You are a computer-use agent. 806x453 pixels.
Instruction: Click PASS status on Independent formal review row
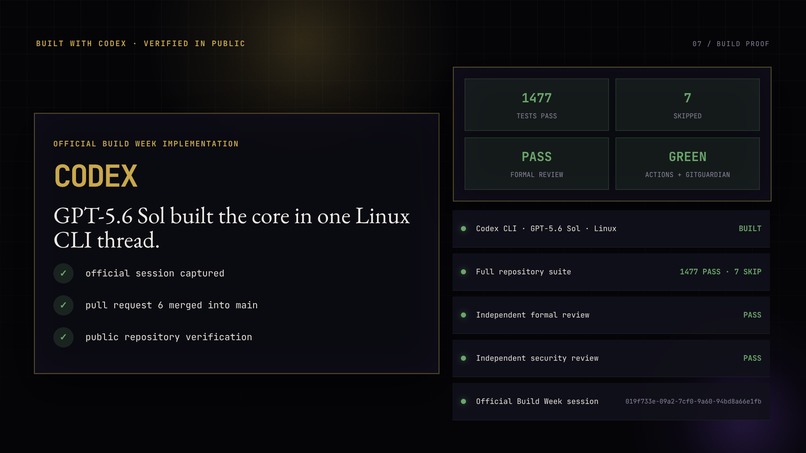click(752, 315)
